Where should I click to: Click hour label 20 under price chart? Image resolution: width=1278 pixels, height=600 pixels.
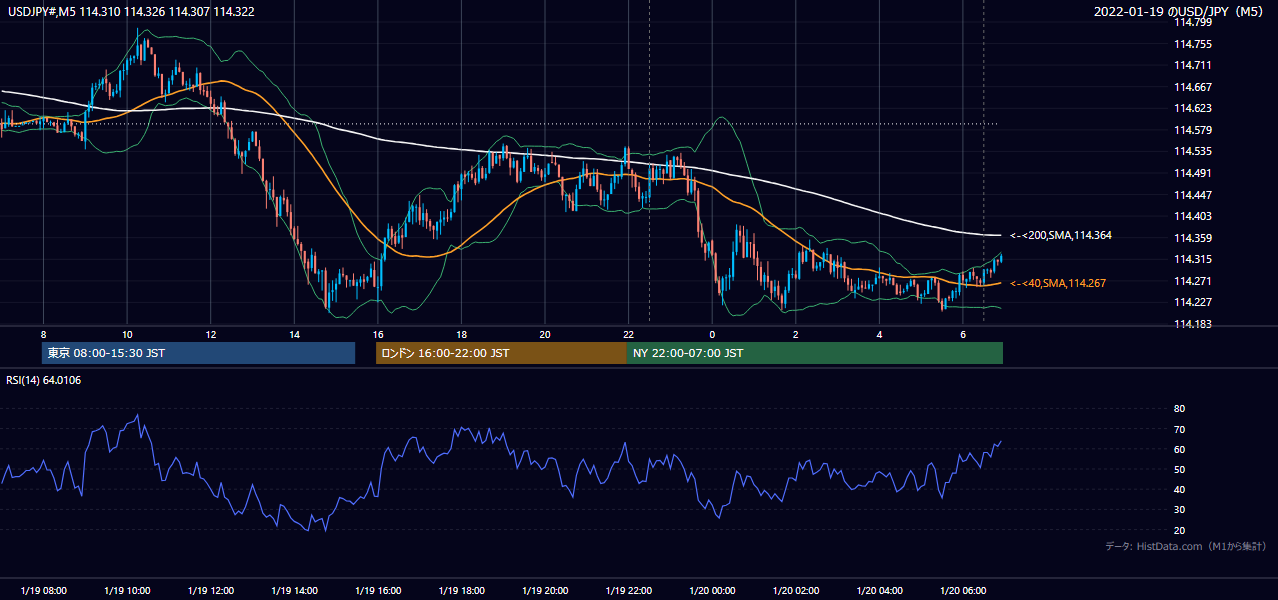coord(544,334)
